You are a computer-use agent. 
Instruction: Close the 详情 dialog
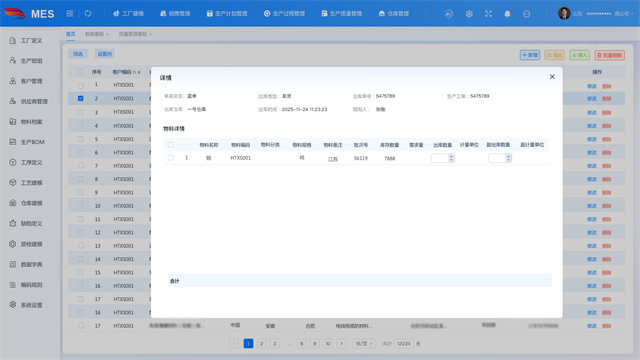pyautogui.click(x=552, y=77)
